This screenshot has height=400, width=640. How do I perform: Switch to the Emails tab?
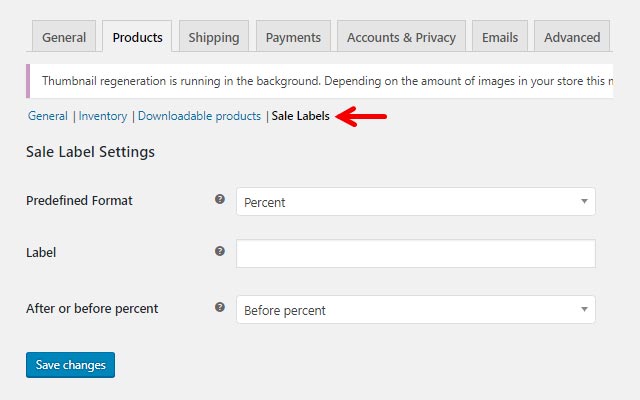coord(500,36)
